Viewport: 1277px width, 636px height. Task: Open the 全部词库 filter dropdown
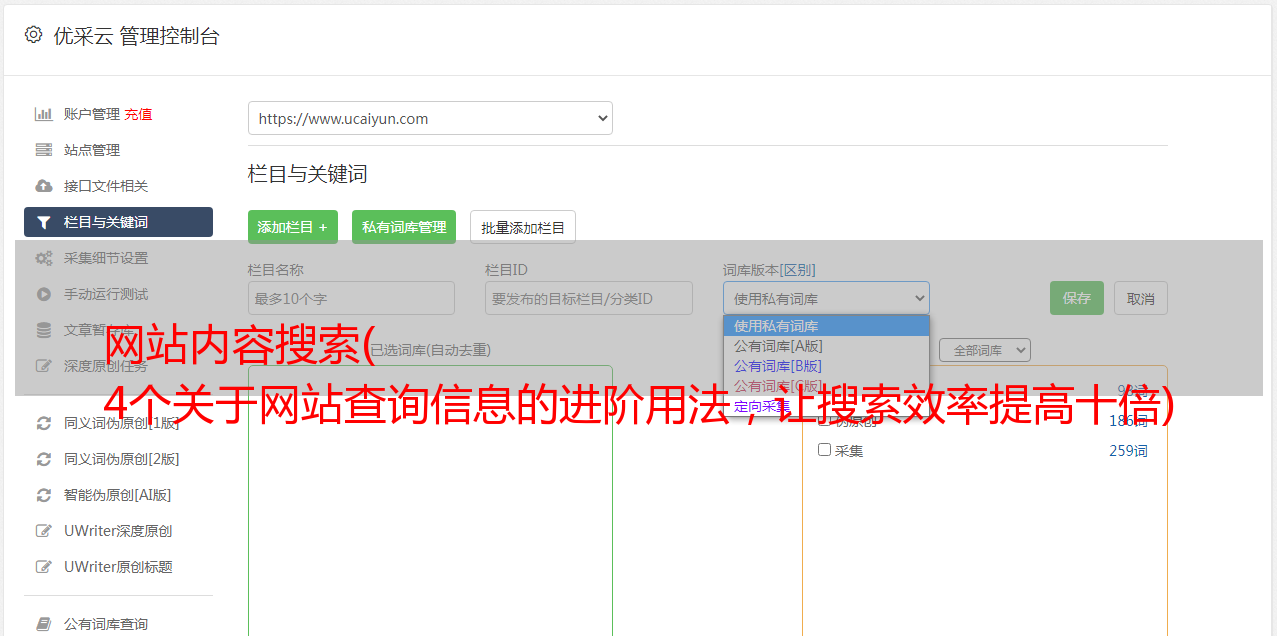pos(985,350)
